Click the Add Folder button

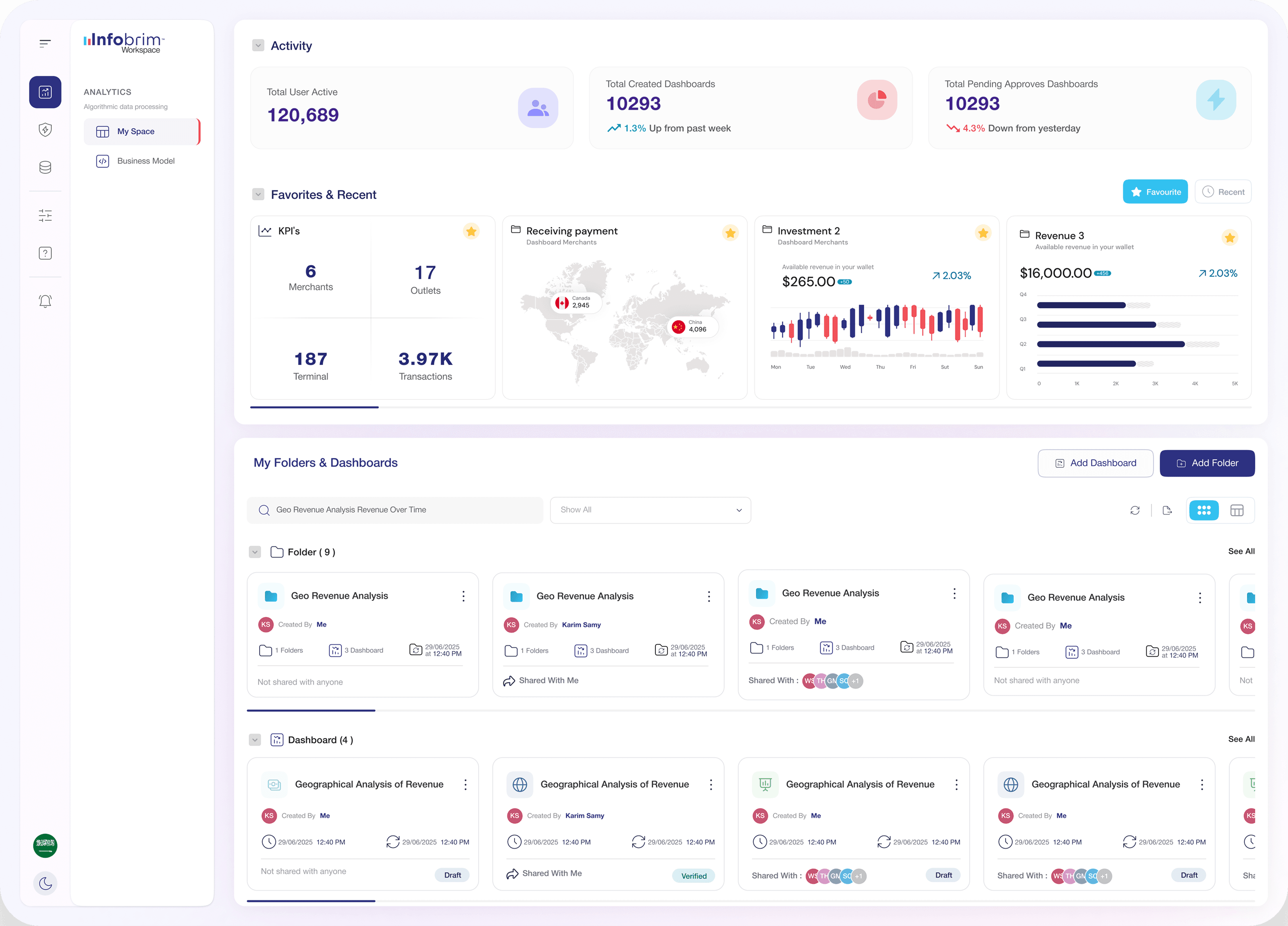click(x=1207, y=463)
